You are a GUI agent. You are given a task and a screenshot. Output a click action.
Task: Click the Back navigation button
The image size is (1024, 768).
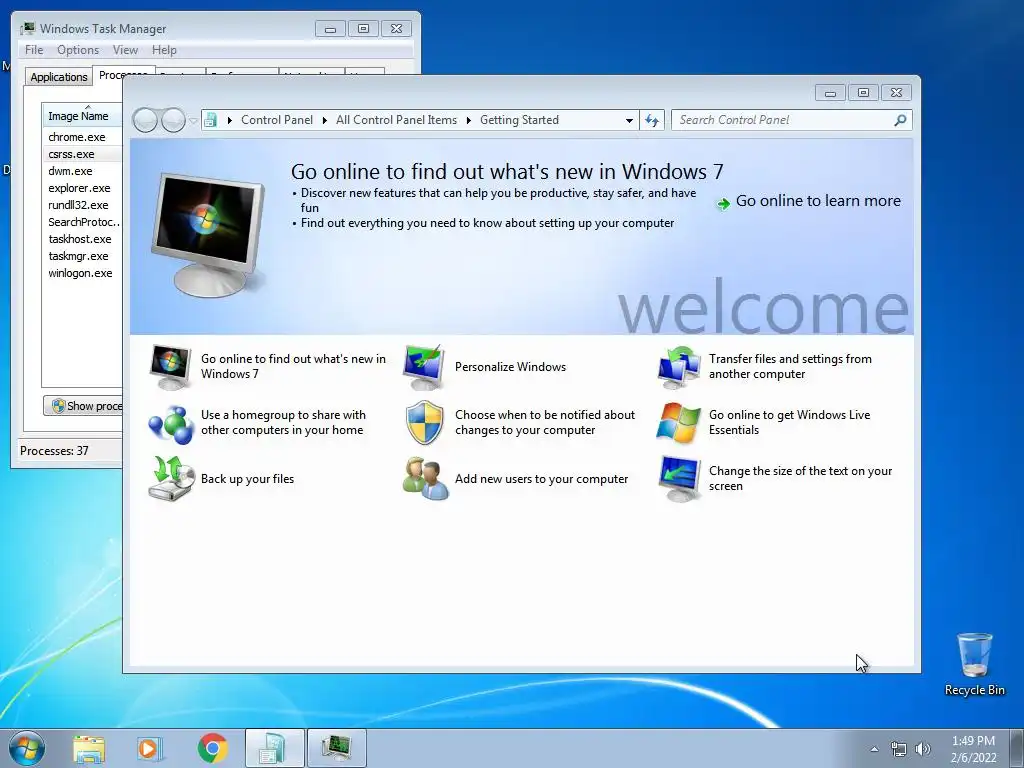(145, 120)
